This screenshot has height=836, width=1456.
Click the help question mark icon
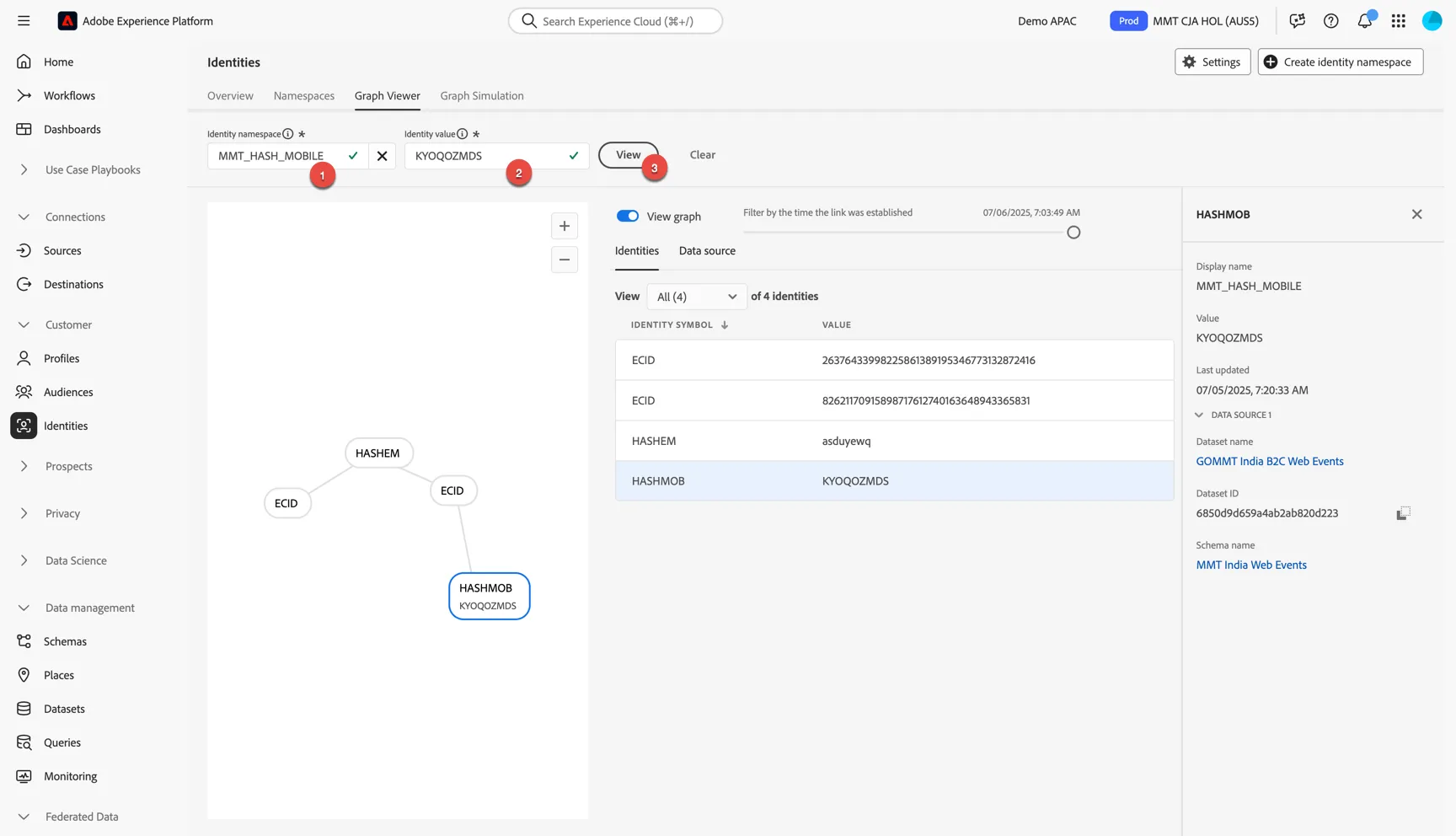[x=1331, y=21]
